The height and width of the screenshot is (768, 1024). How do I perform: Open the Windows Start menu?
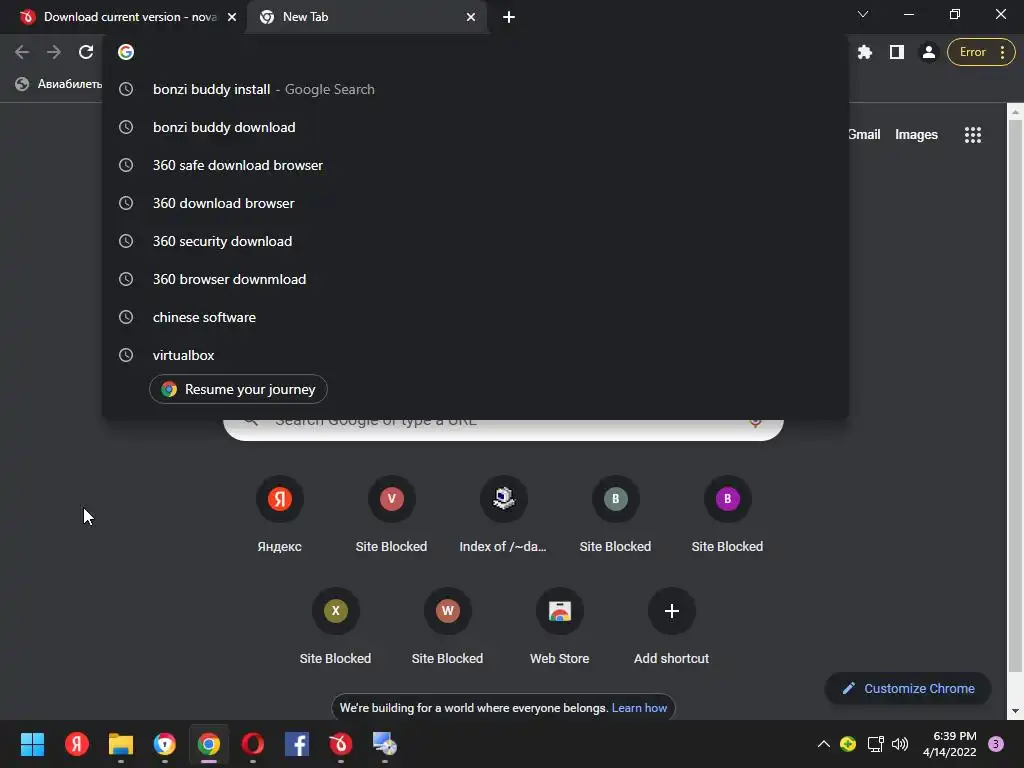click(x=32, y=744)
